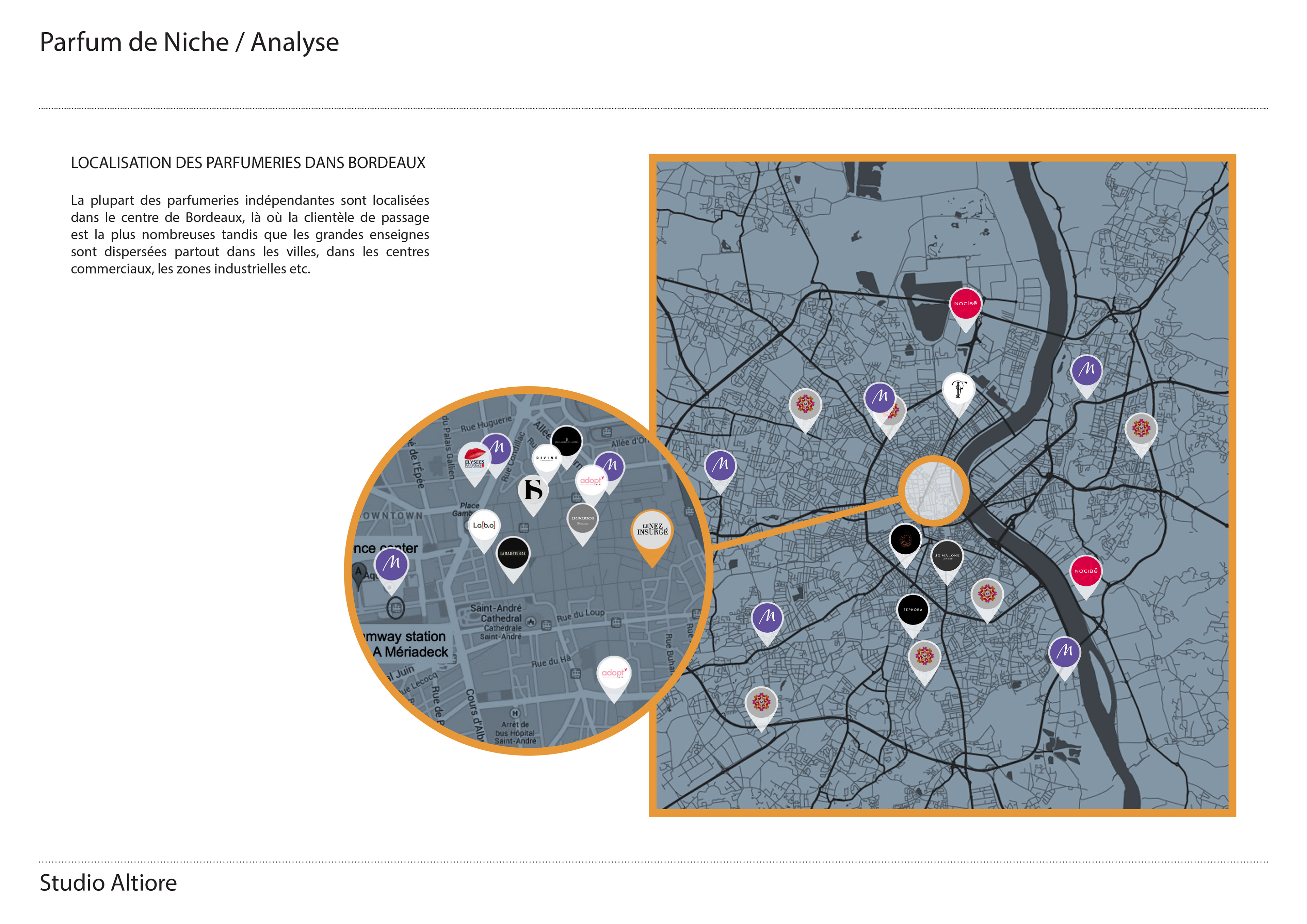Click the 'Arrêt de bus Hôpital Saint-André' label
This screenshot has height=924, width=1307.
pos(515,733)
